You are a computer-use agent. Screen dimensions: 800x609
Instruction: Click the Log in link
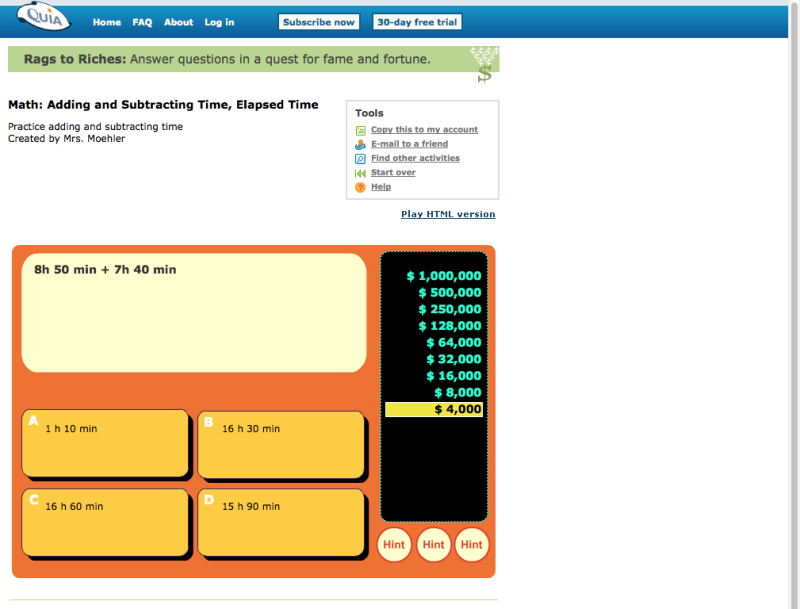coord(219,22)
